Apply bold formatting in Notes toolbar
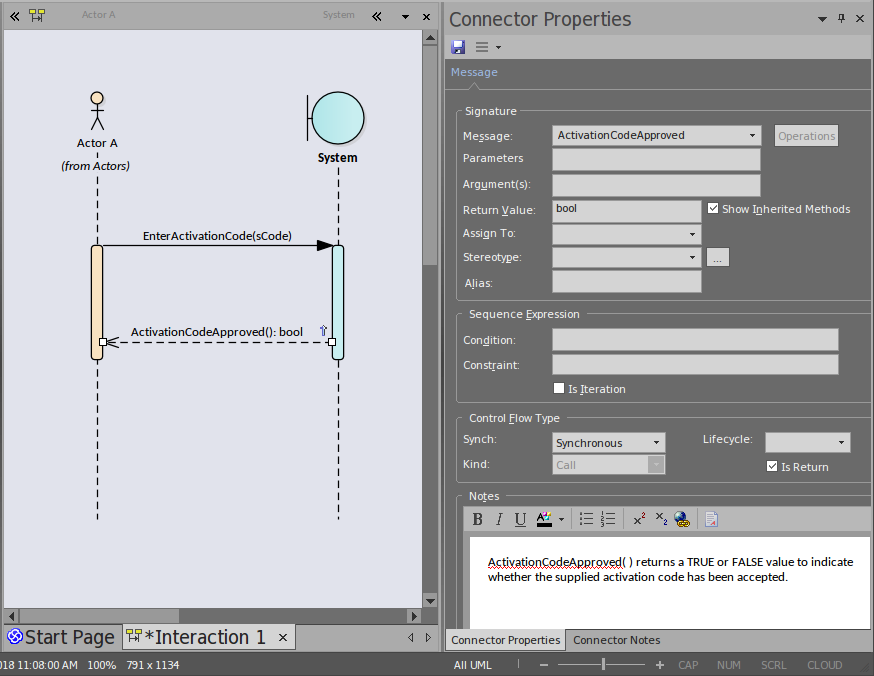Viewport: 874px width, 676px height. tap(478, 519)
